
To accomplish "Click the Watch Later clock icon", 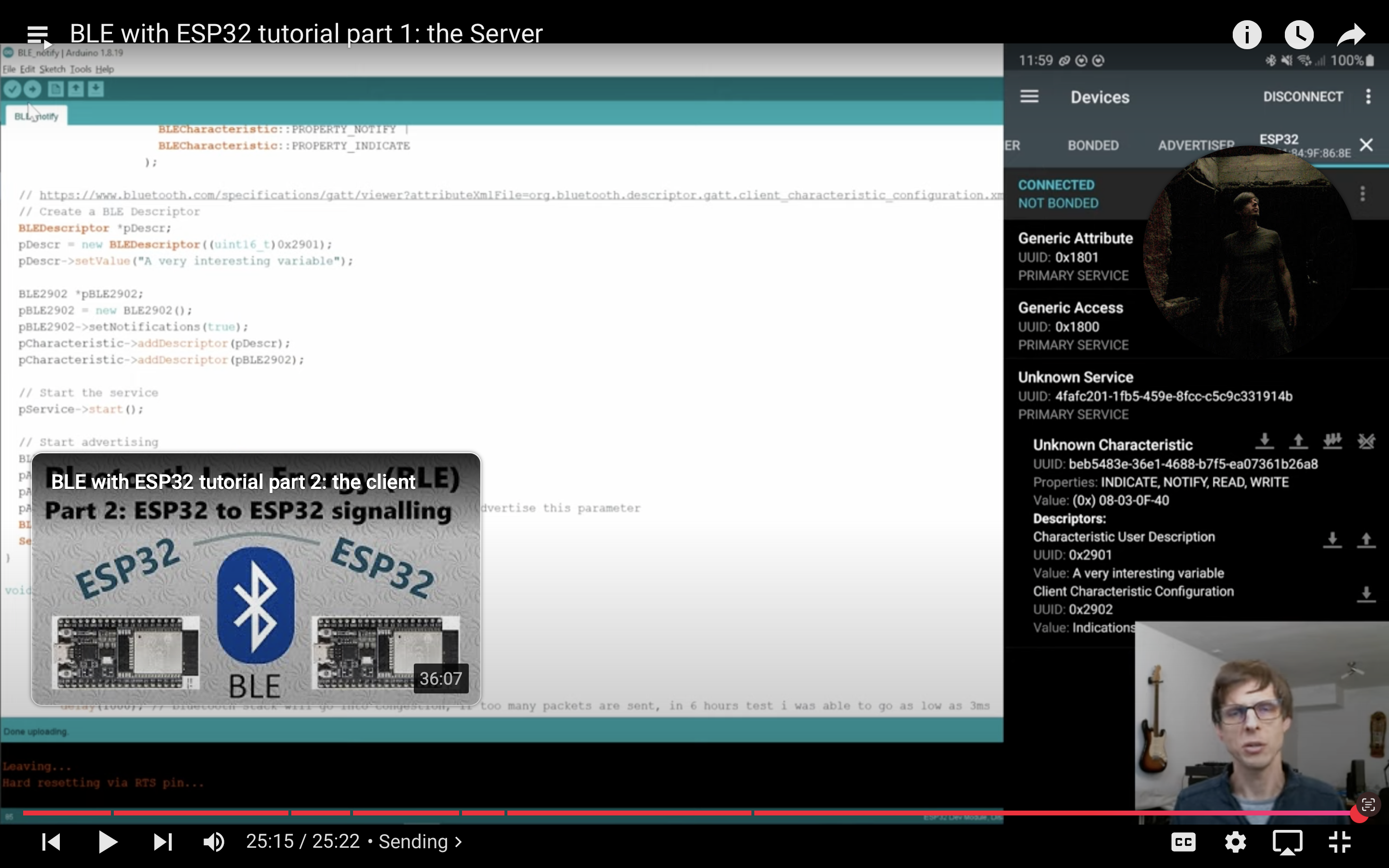I will click(x=1299, y=34).
